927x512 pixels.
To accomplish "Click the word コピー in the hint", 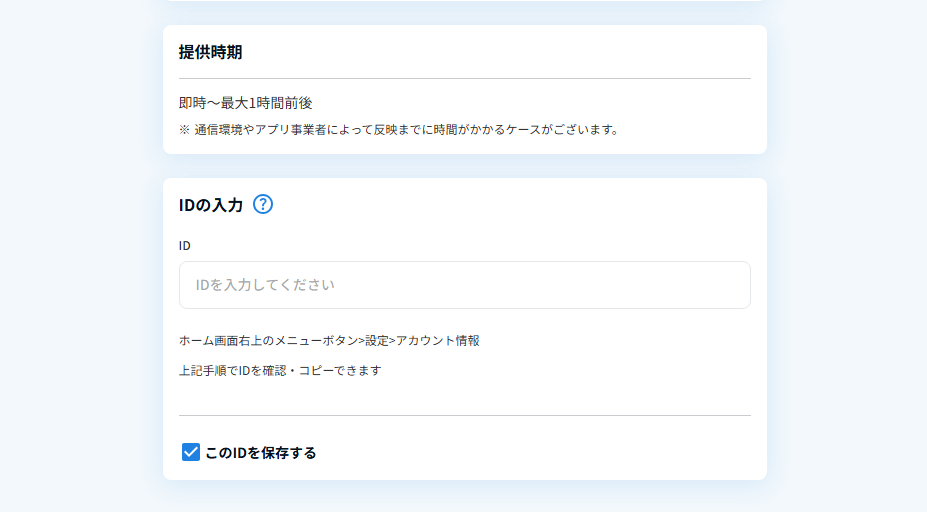I will pos(316,371).
